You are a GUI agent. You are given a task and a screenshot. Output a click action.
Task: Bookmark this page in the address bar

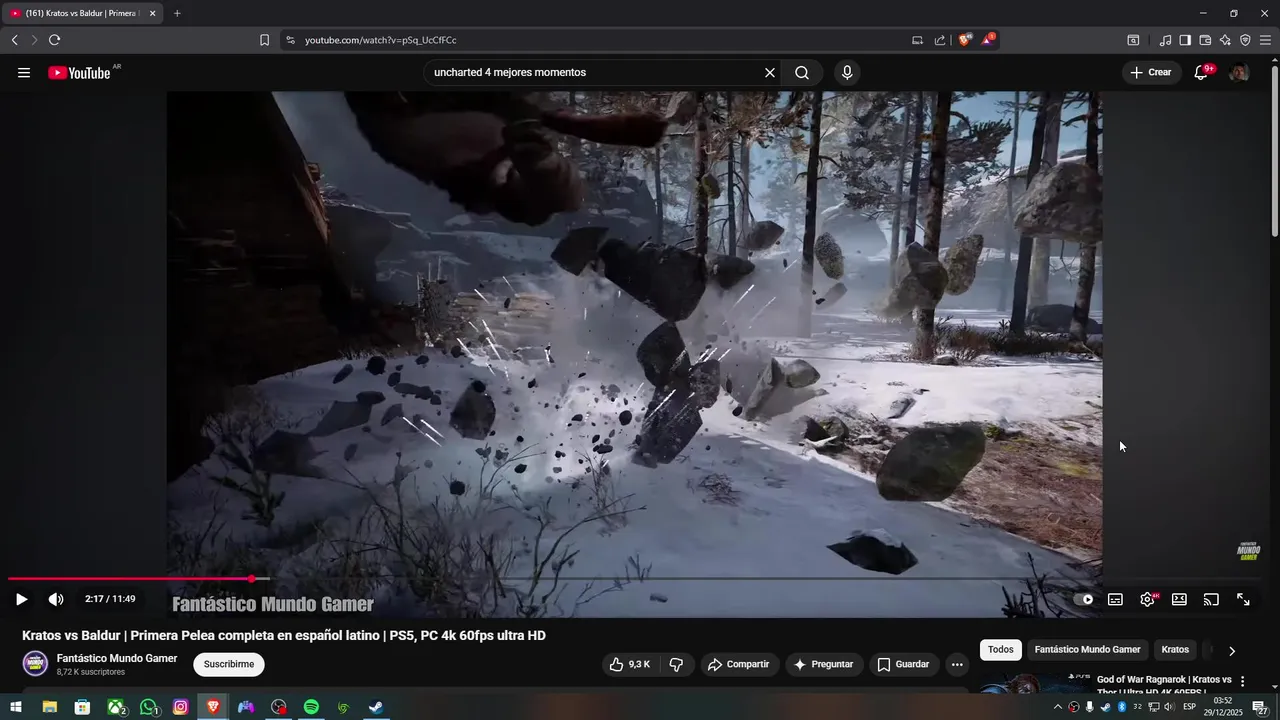[x=264, y=40]
